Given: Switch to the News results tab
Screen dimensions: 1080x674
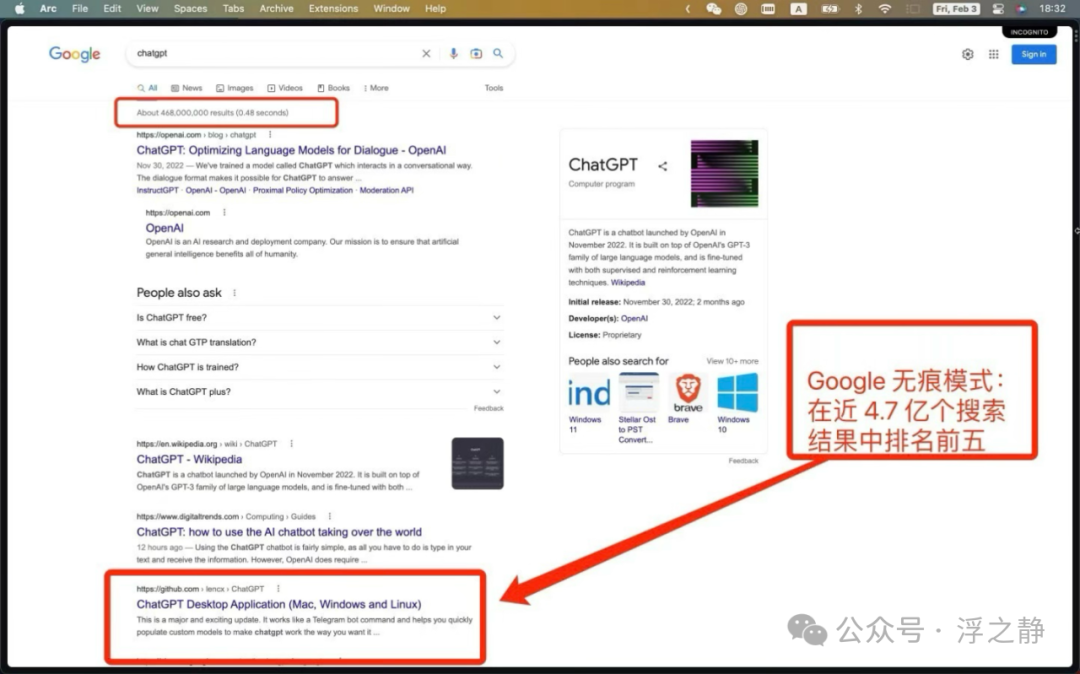Looking at the screenshot, I should pyautogui.click(x=187, y=88).
